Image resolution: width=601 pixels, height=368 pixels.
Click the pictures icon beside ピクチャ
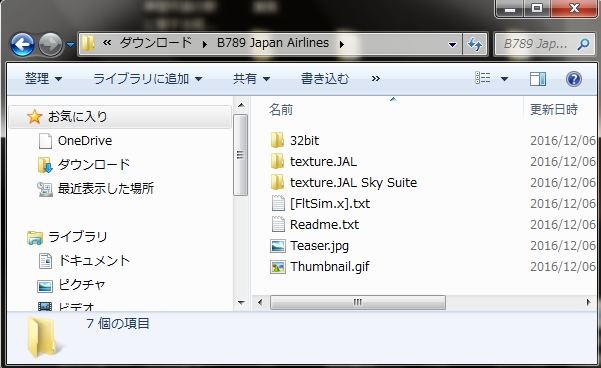[45, 286]
